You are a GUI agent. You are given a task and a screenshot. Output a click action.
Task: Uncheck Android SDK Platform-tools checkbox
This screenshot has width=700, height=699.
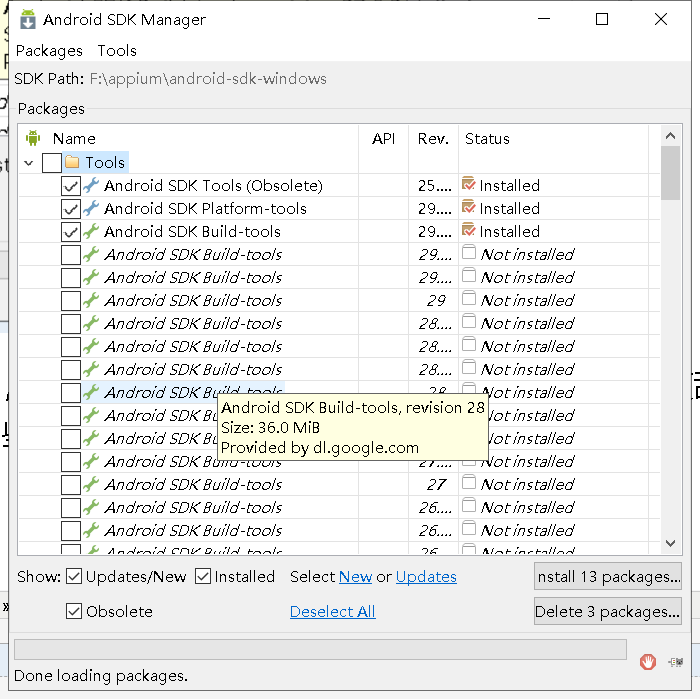tap(71, 209)
